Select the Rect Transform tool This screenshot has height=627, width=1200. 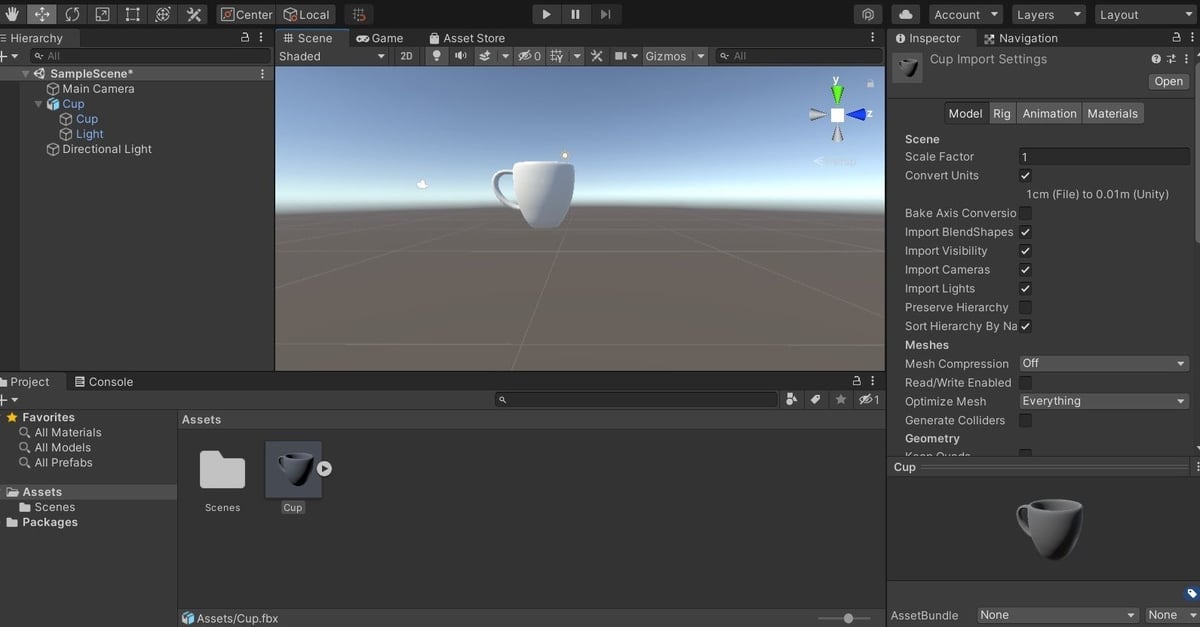point(131,14)
